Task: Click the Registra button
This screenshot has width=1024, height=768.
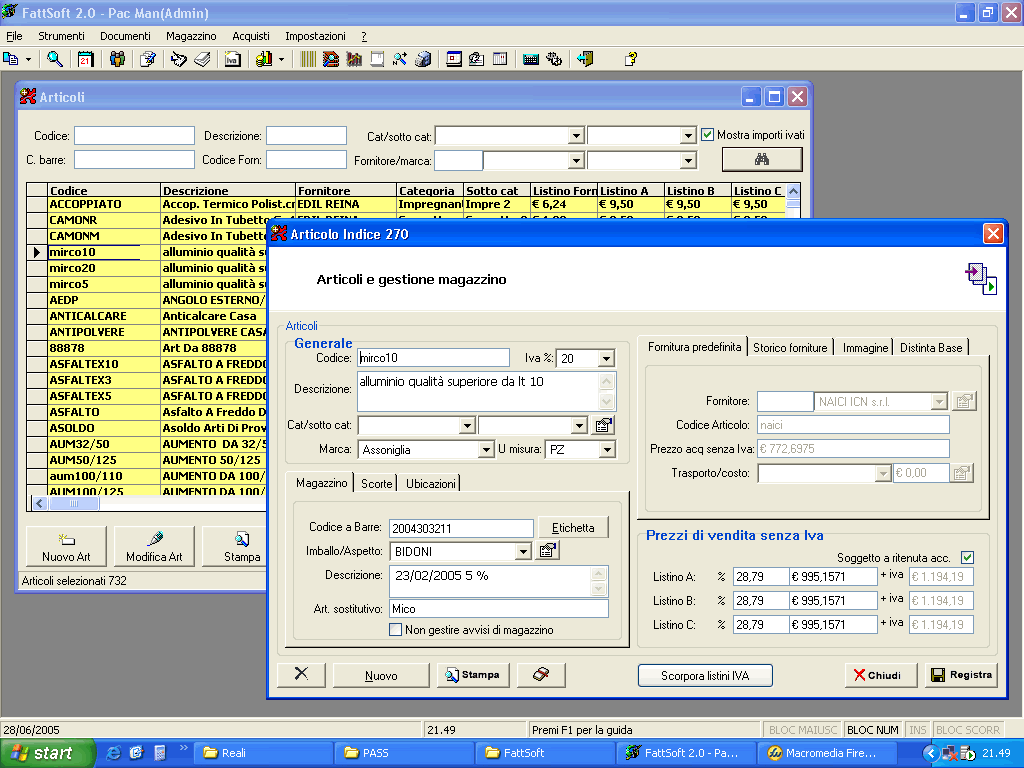Action: tap(961, 675)
